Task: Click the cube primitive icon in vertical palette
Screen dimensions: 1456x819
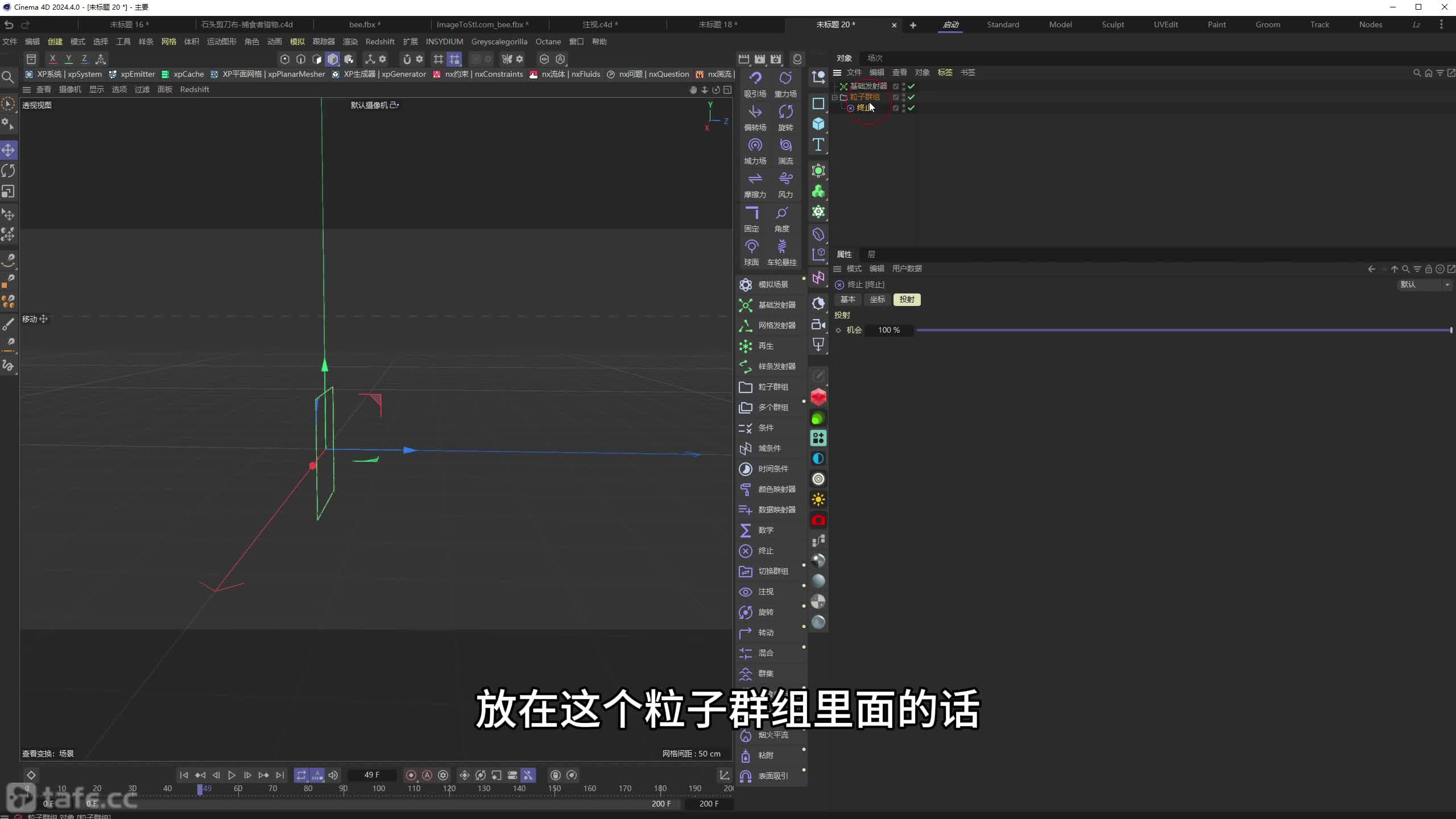Action: (818, 124)
